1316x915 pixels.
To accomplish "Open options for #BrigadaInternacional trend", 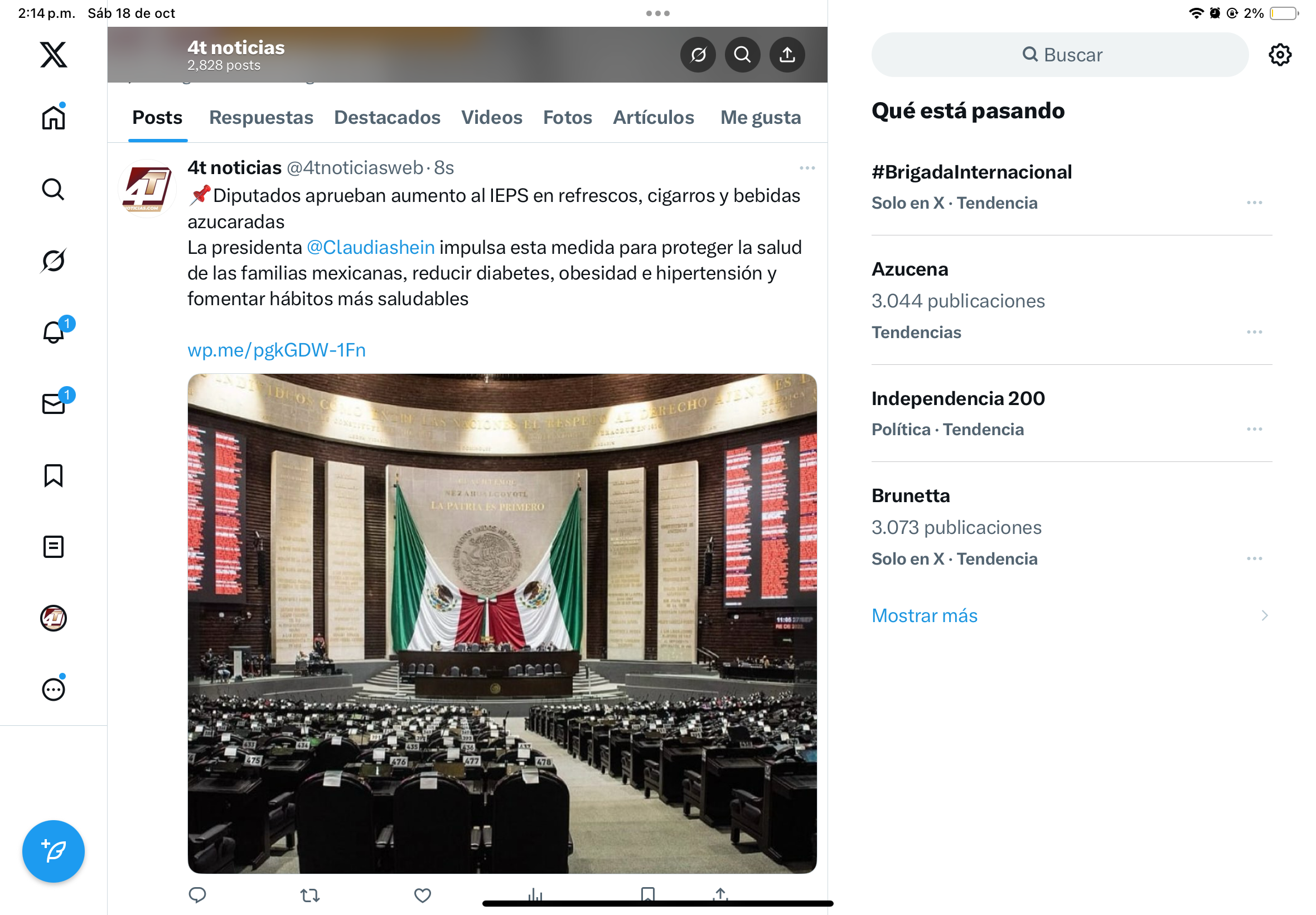I will click(x=1254, y=203).
